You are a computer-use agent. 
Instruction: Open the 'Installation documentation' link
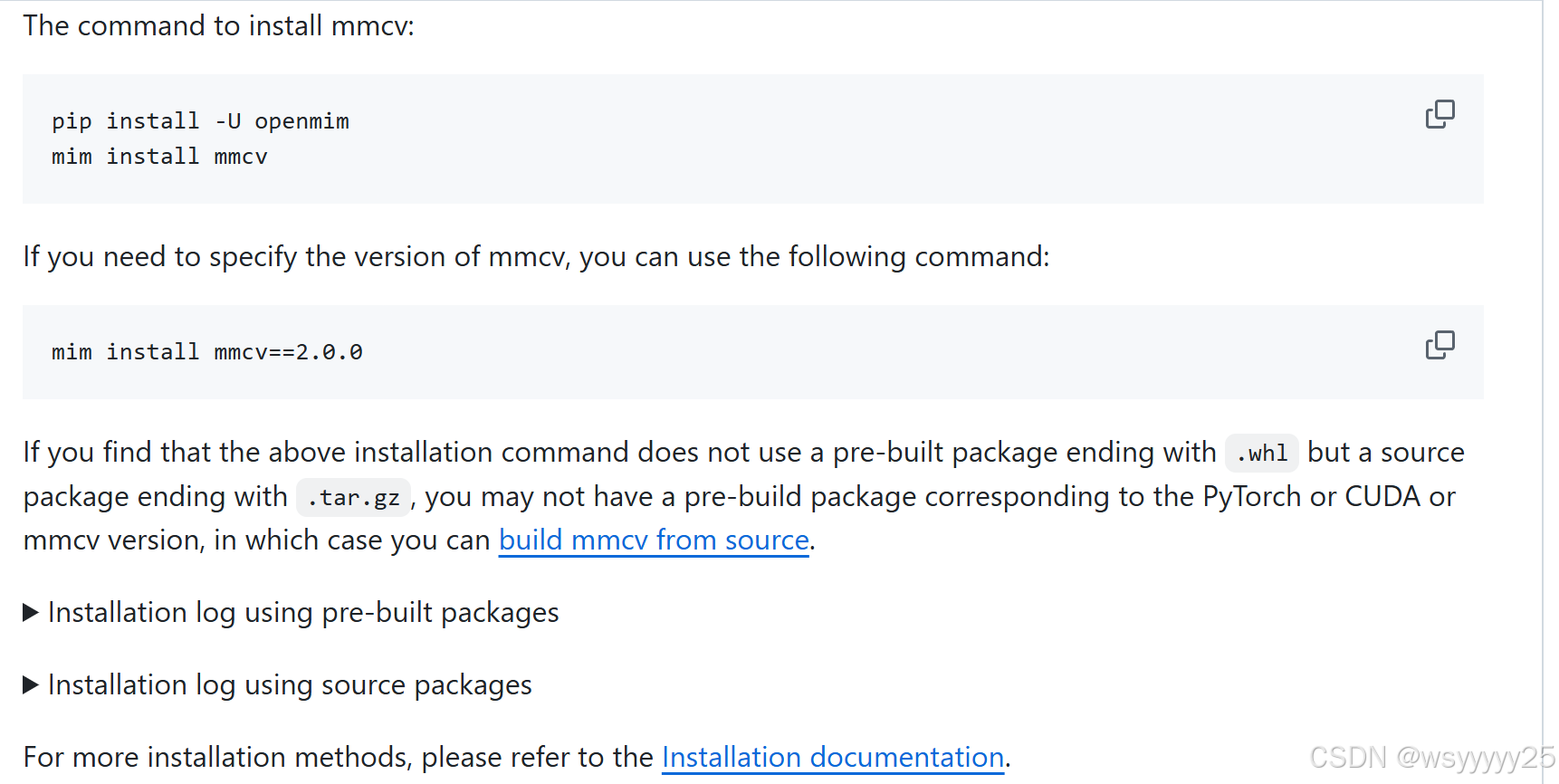pos(832,757)
